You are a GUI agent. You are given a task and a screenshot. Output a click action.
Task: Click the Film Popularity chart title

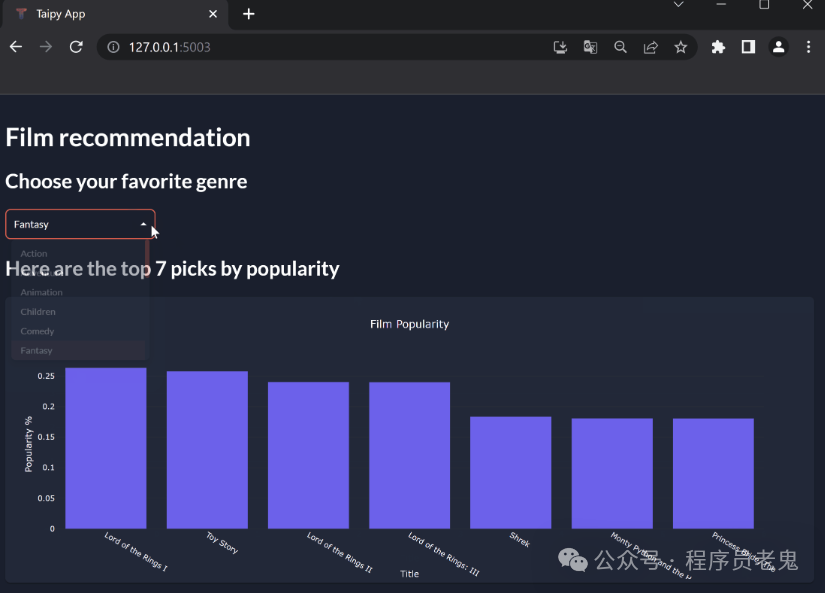(x=409, y=324)
